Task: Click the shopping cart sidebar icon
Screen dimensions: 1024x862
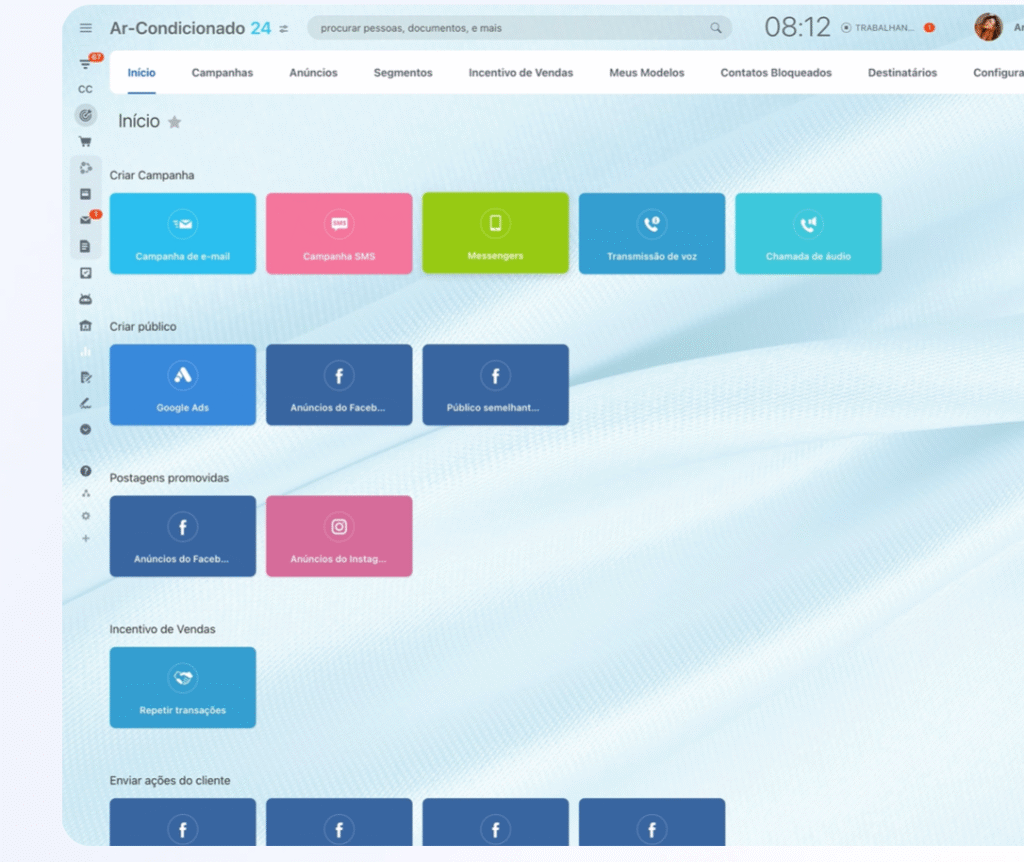Action: [x=85, y=141]
